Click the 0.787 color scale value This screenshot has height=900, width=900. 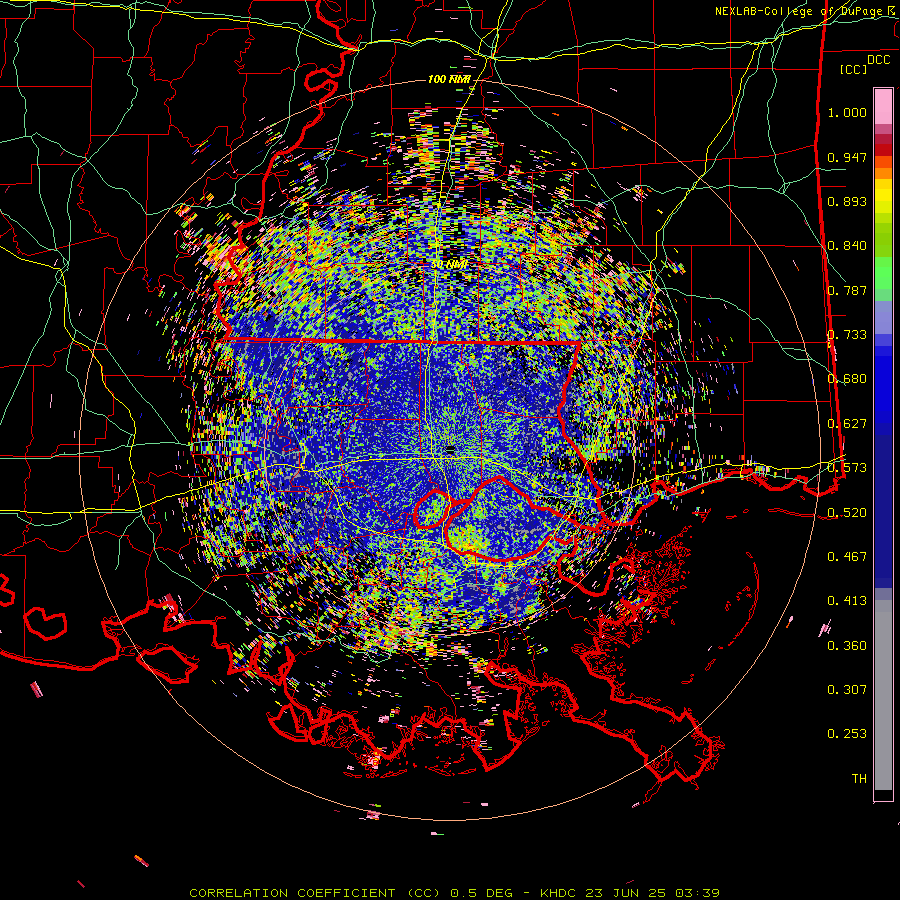coord(847,290)
